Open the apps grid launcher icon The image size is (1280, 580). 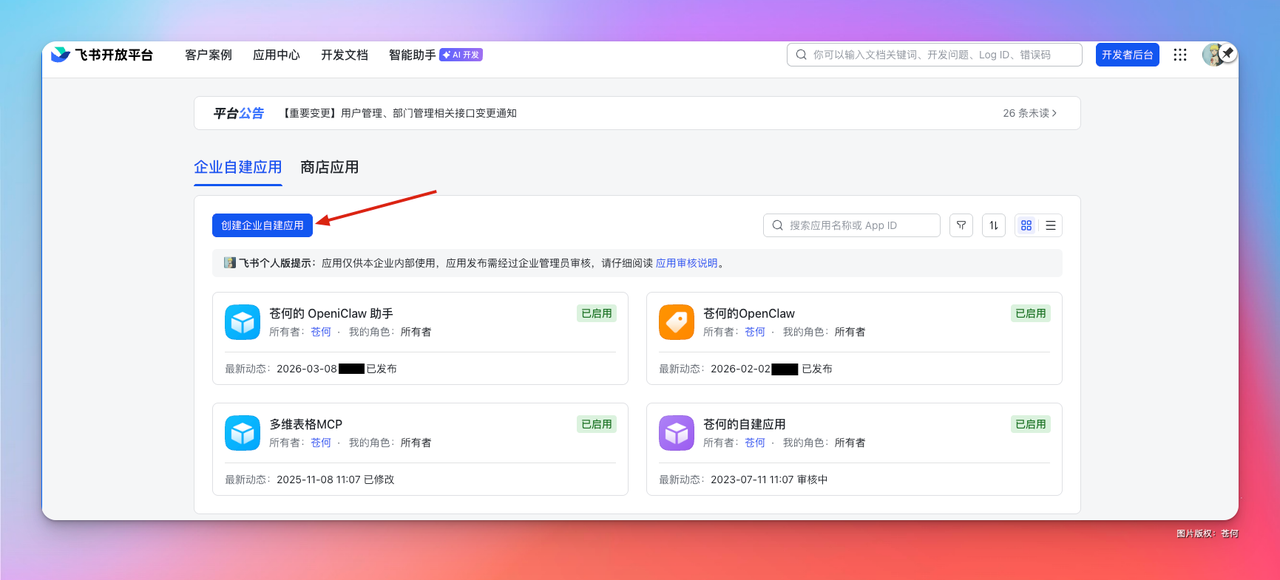[1180, 55]
